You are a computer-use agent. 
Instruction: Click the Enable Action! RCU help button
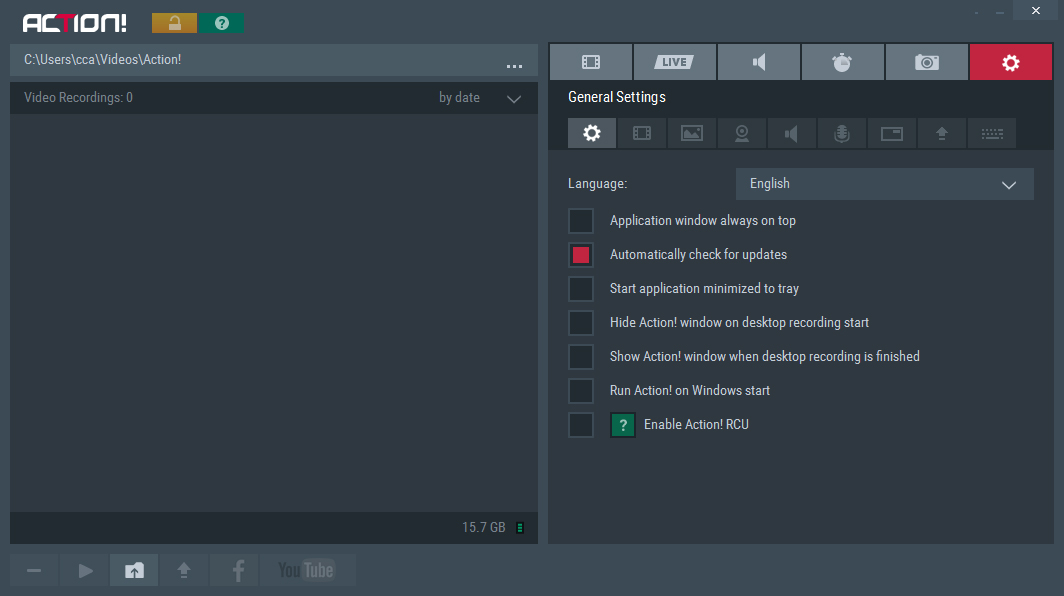pyautogui.click(x=623, y=425)
